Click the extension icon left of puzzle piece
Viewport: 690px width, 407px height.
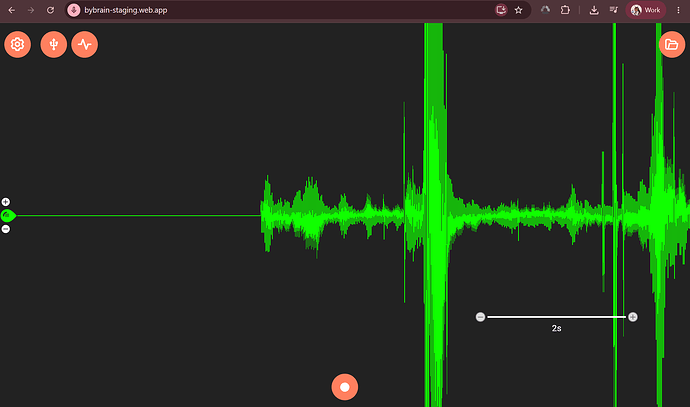coord(545,10)
